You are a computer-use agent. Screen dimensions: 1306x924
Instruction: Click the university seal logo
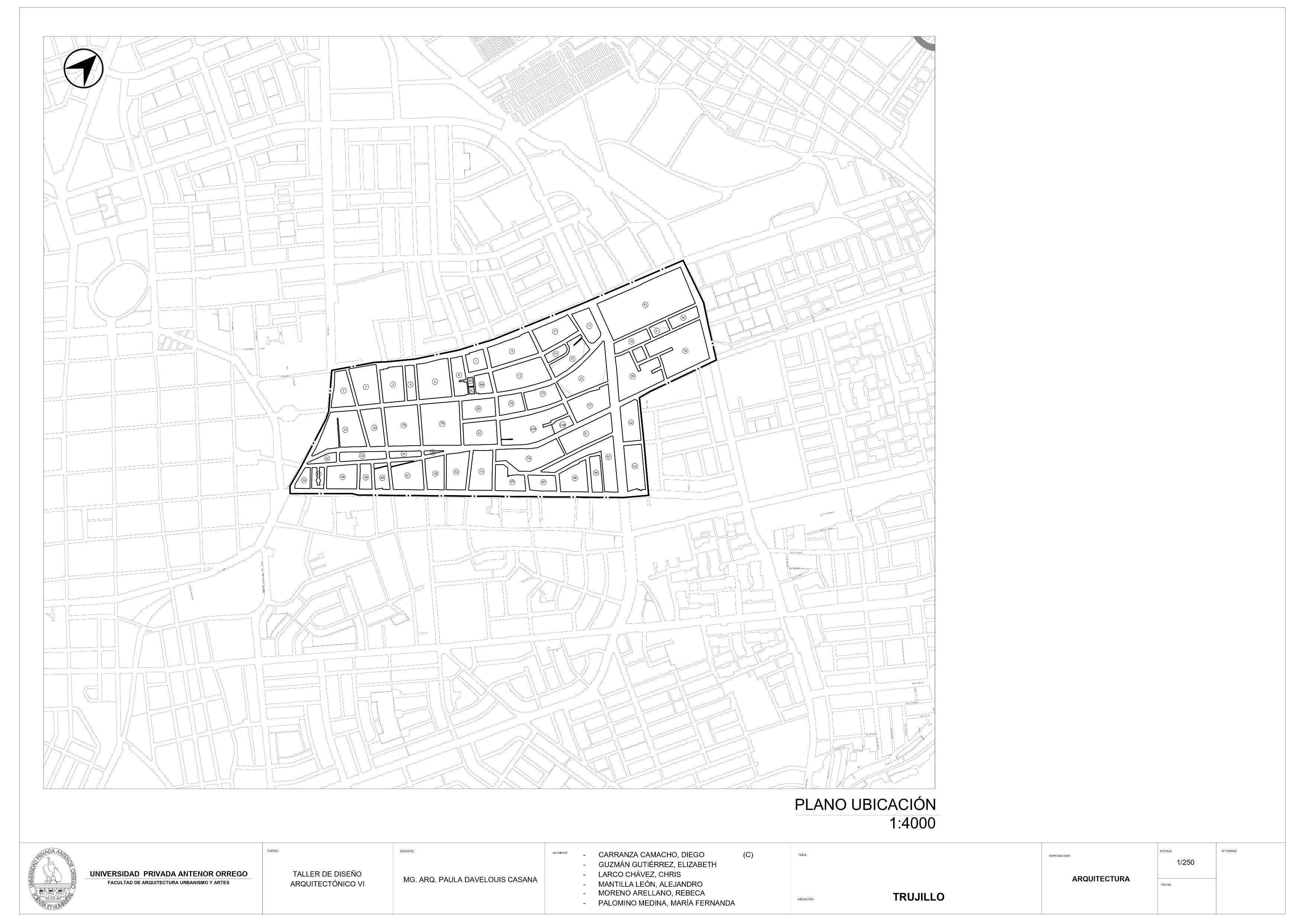(x=52, y=879)
